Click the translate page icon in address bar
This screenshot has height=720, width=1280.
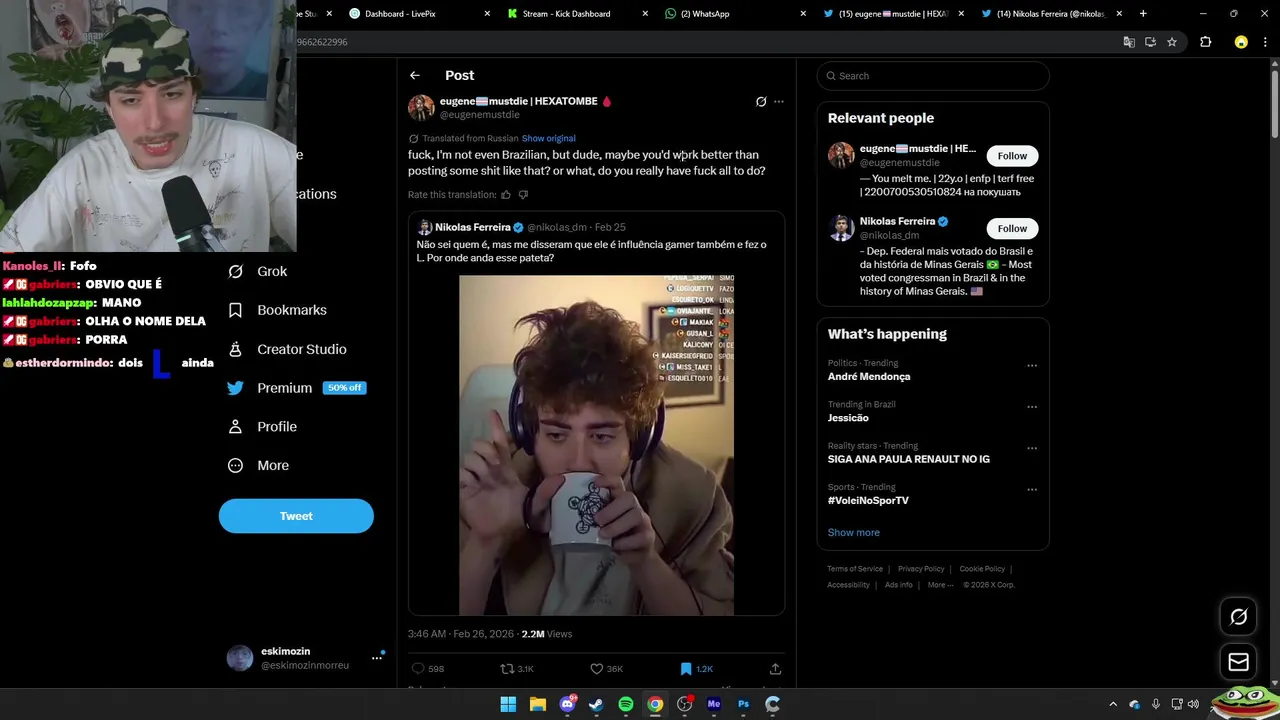[1129, 42]
